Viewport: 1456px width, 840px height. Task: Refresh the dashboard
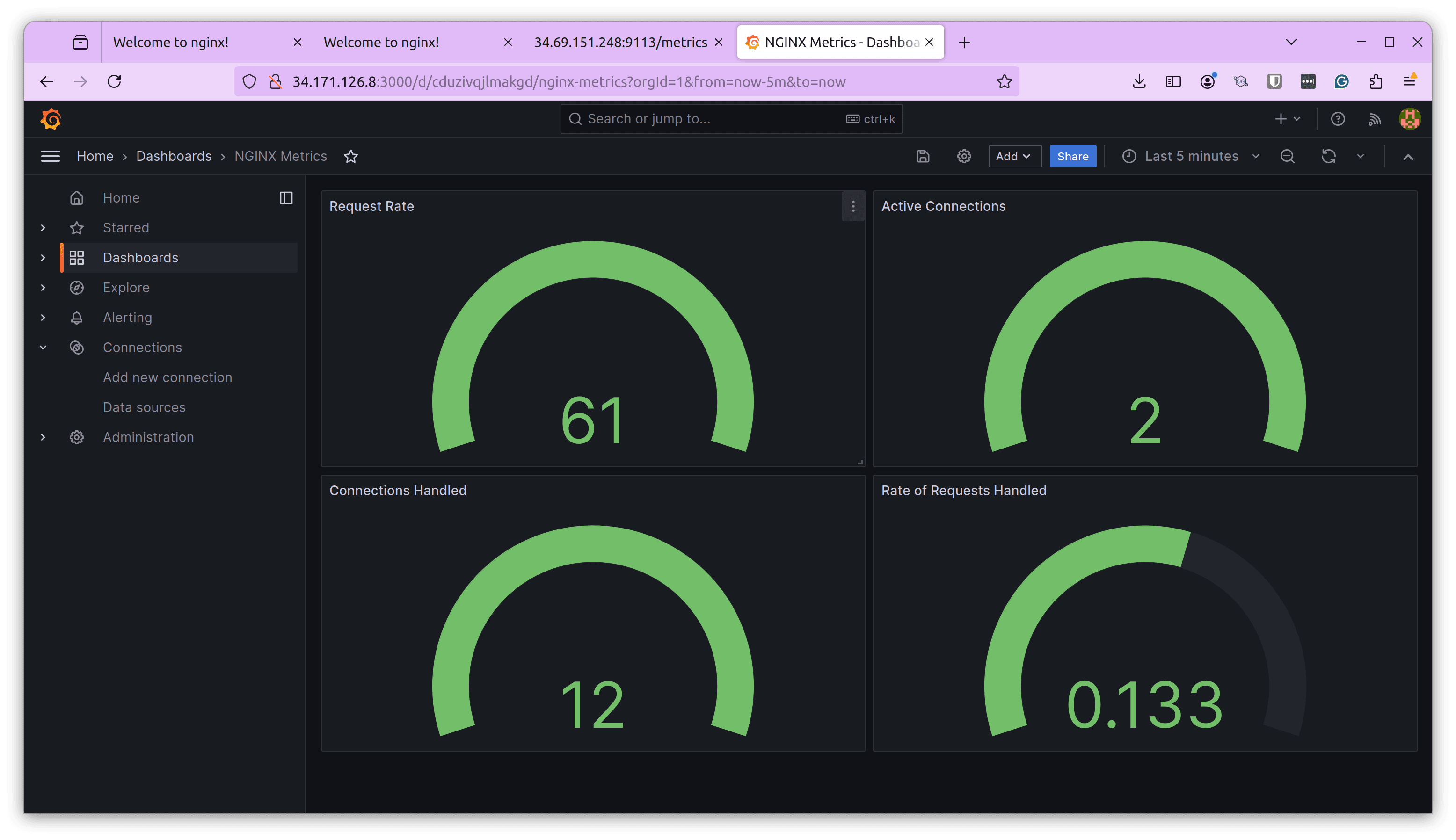point(1328,156)
